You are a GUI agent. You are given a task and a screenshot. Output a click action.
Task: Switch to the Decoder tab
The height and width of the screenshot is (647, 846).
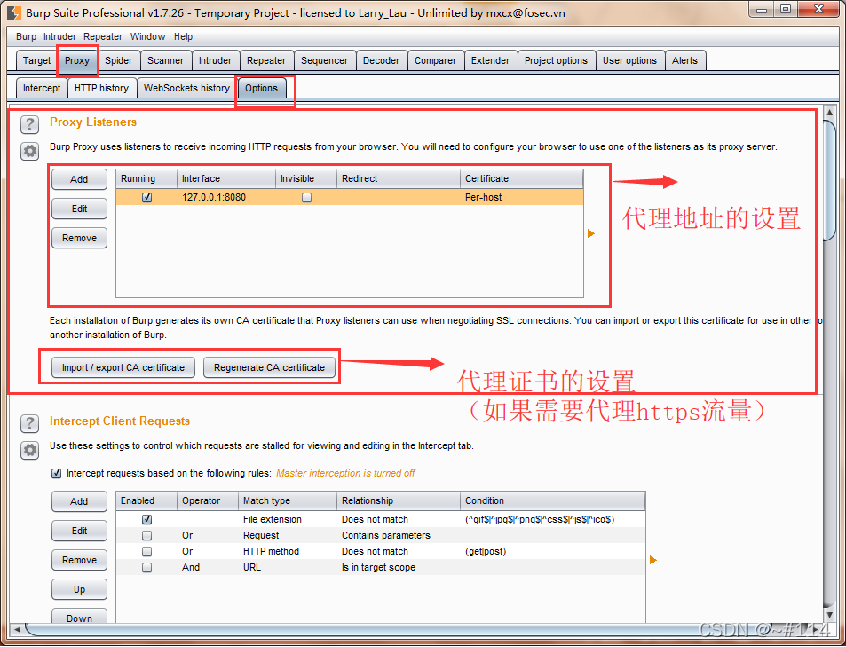pos(381,60)
